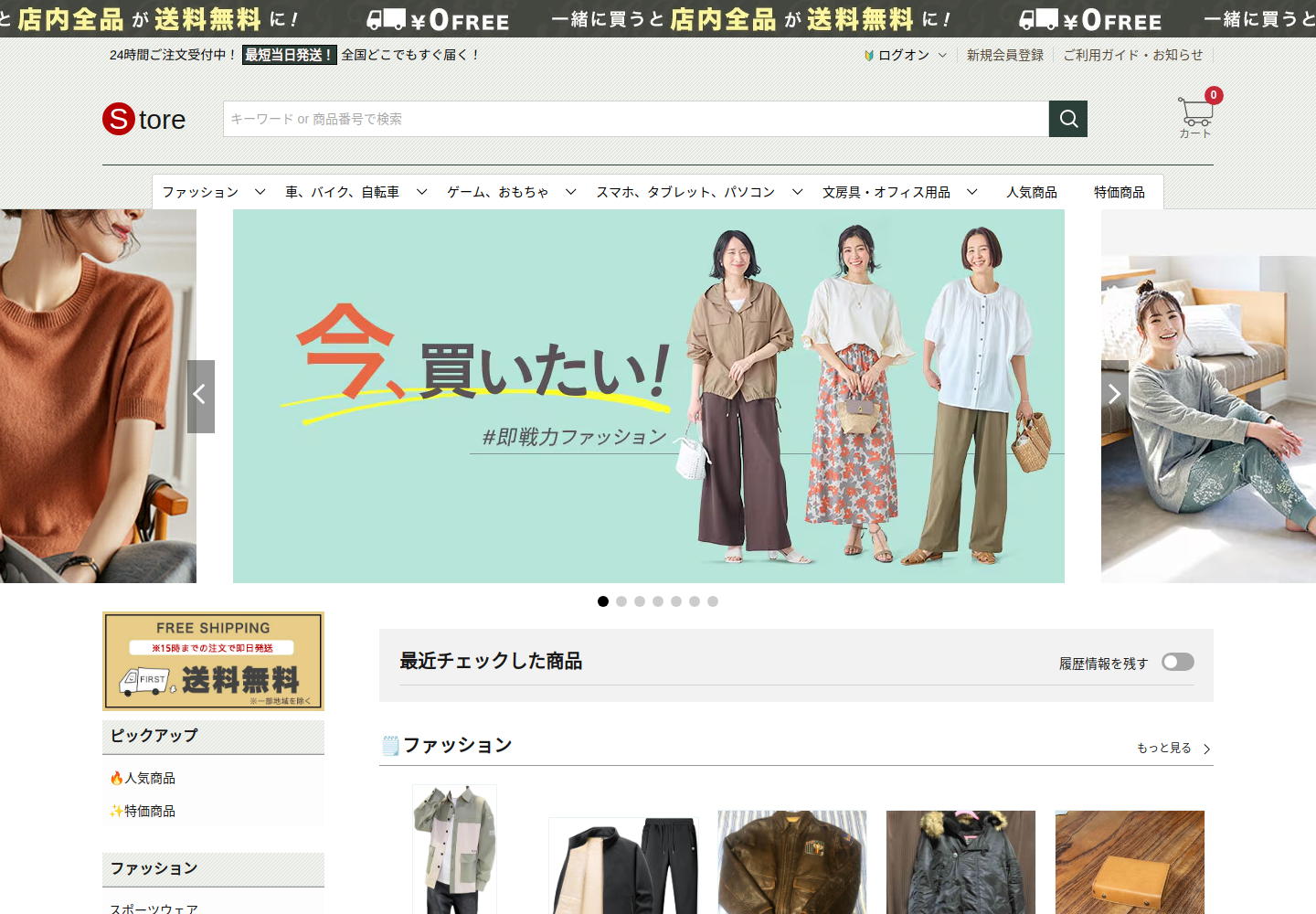Click the search magnifier button
The width and height of the screenshot is (1316, 914).
(1068, 119)
